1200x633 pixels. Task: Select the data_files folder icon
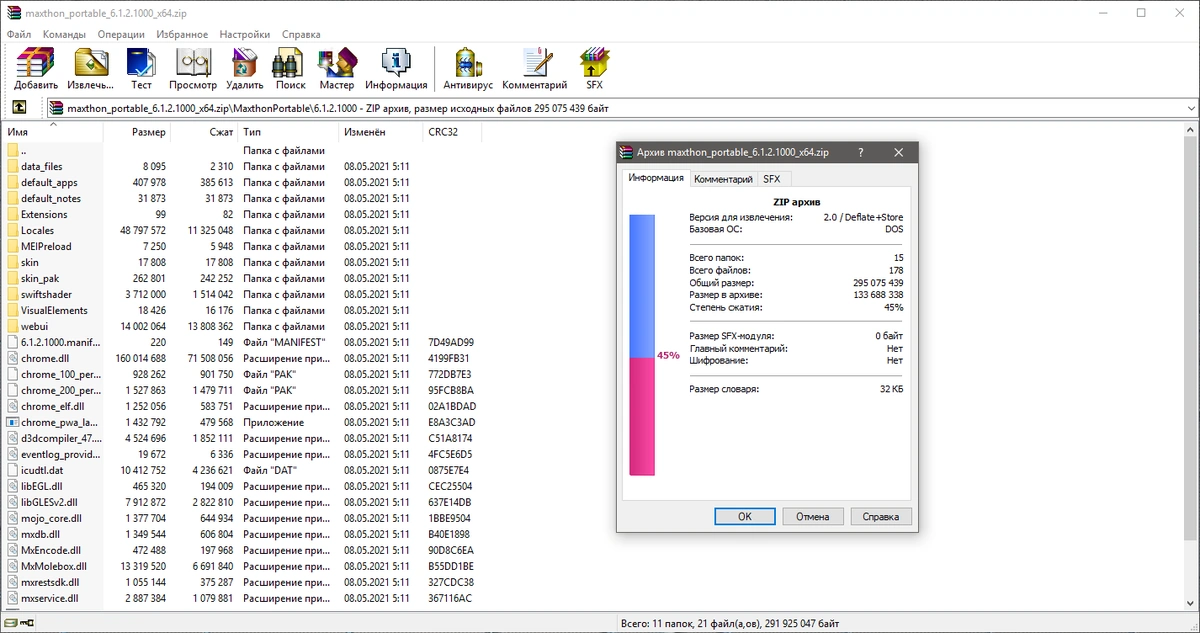pyautogui.click(x=13, y=166)
